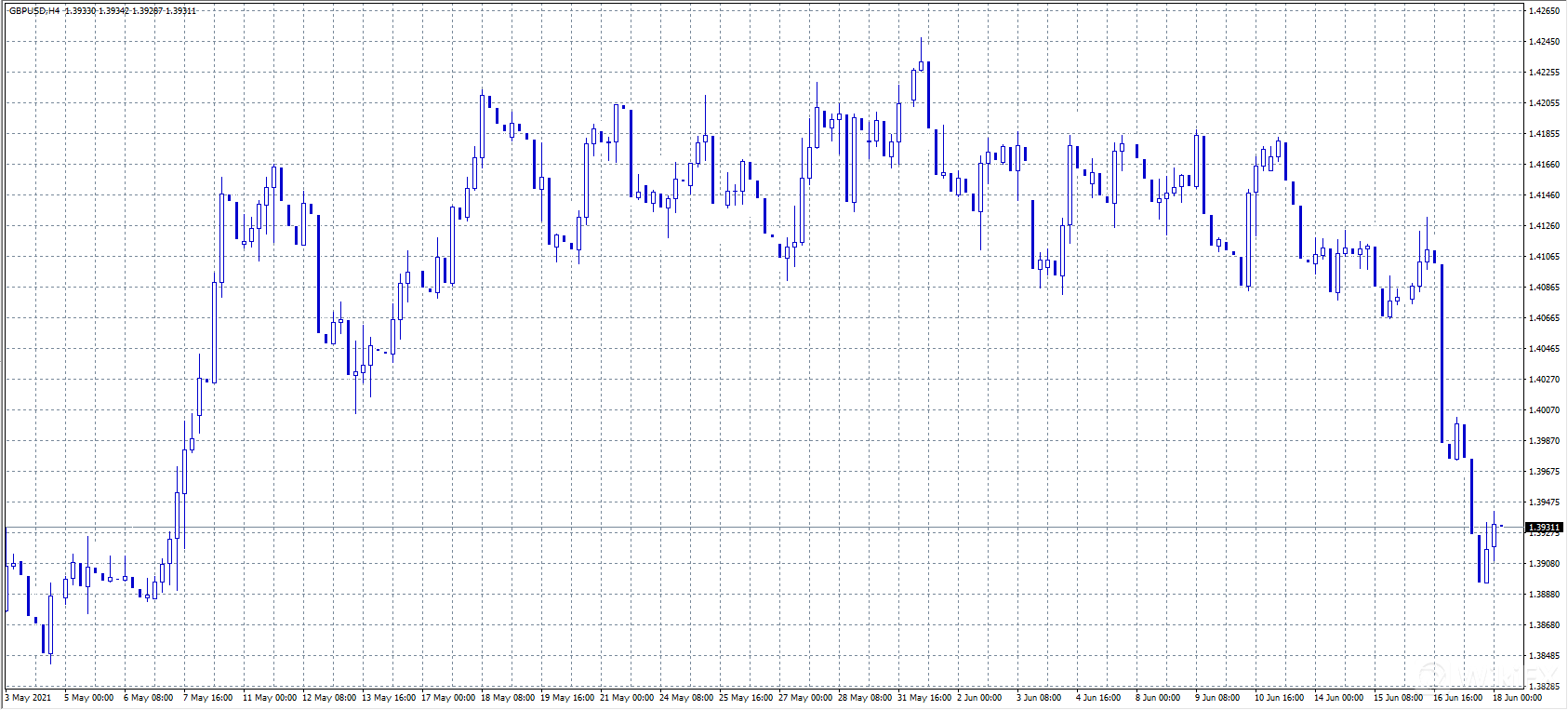The image size is (1568, 710).
Task: Click the 19 May 16:00 time label
Action: tap(567, 698)
